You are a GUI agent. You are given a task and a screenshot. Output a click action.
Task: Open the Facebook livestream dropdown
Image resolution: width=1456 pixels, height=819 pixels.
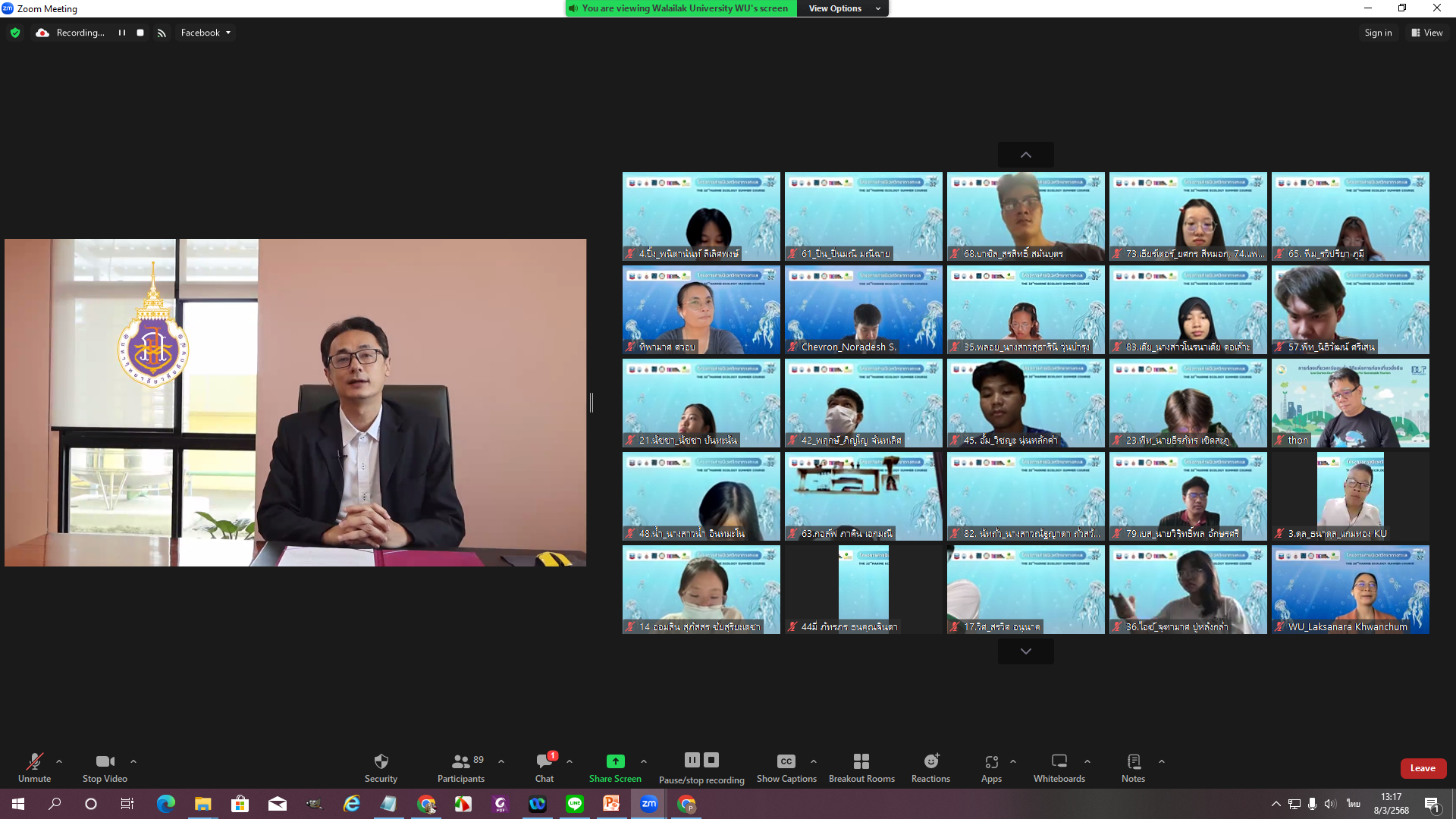pyautogui.click(x=206, y=33)
